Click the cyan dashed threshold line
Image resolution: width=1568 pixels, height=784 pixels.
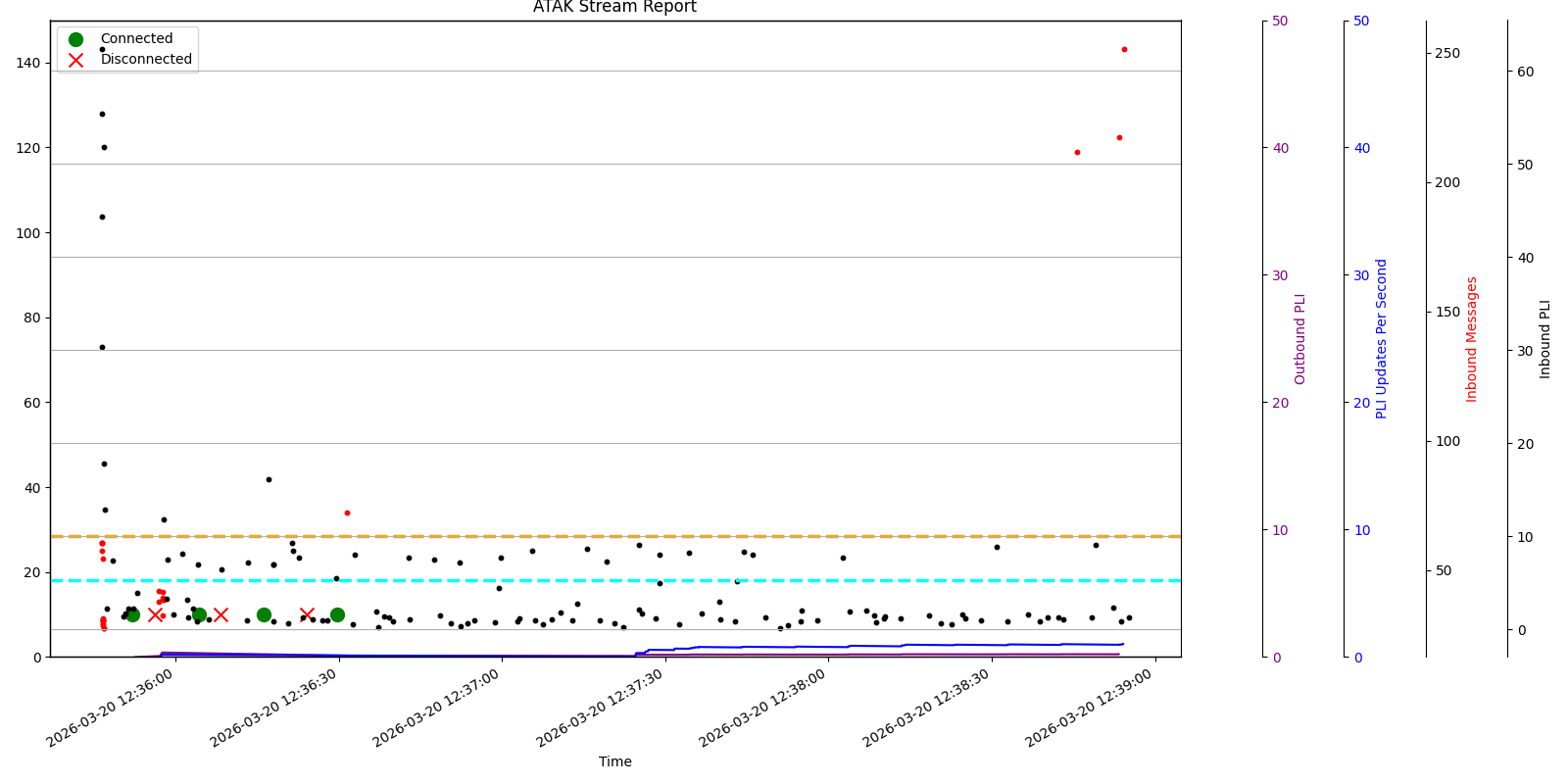point(686,580)
